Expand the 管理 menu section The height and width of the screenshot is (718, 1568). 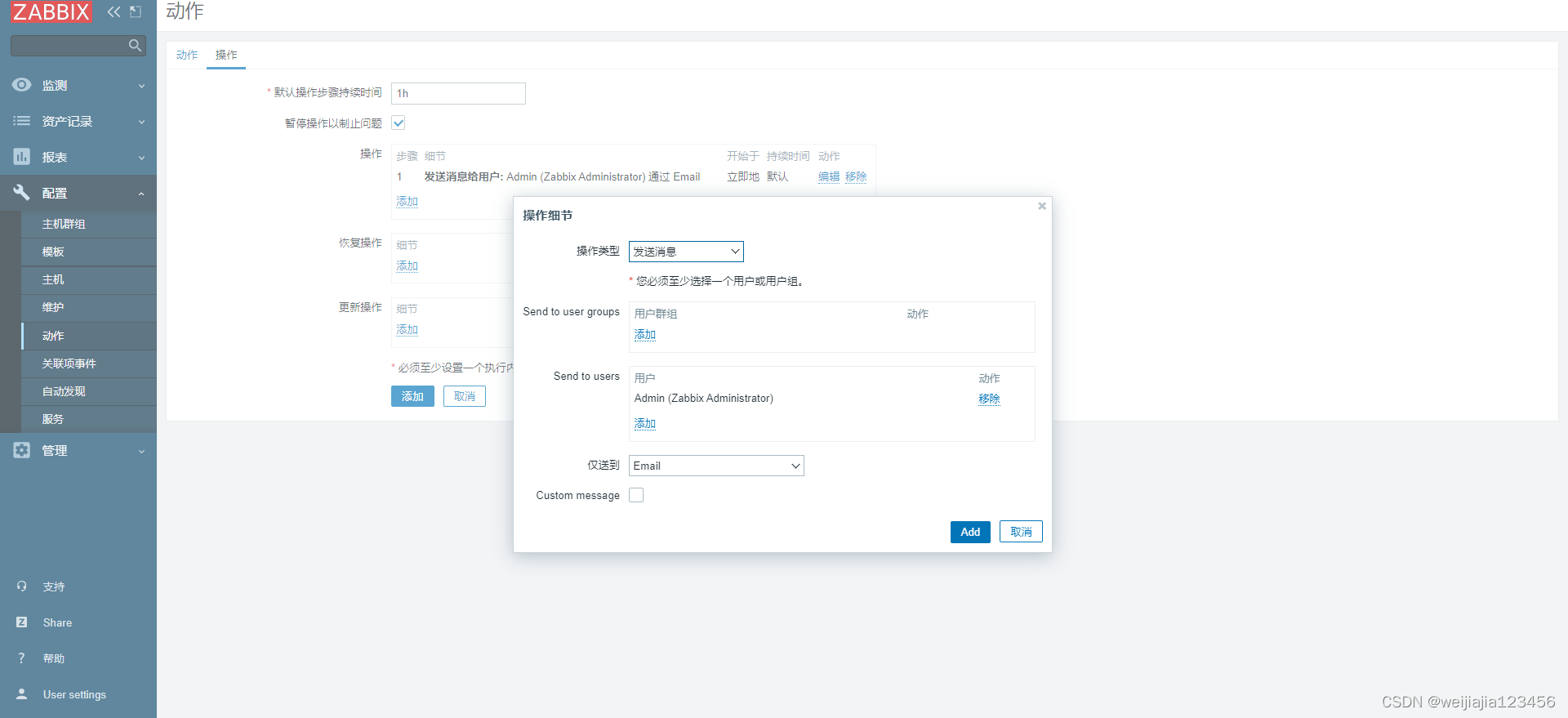[x=78, y=450]
